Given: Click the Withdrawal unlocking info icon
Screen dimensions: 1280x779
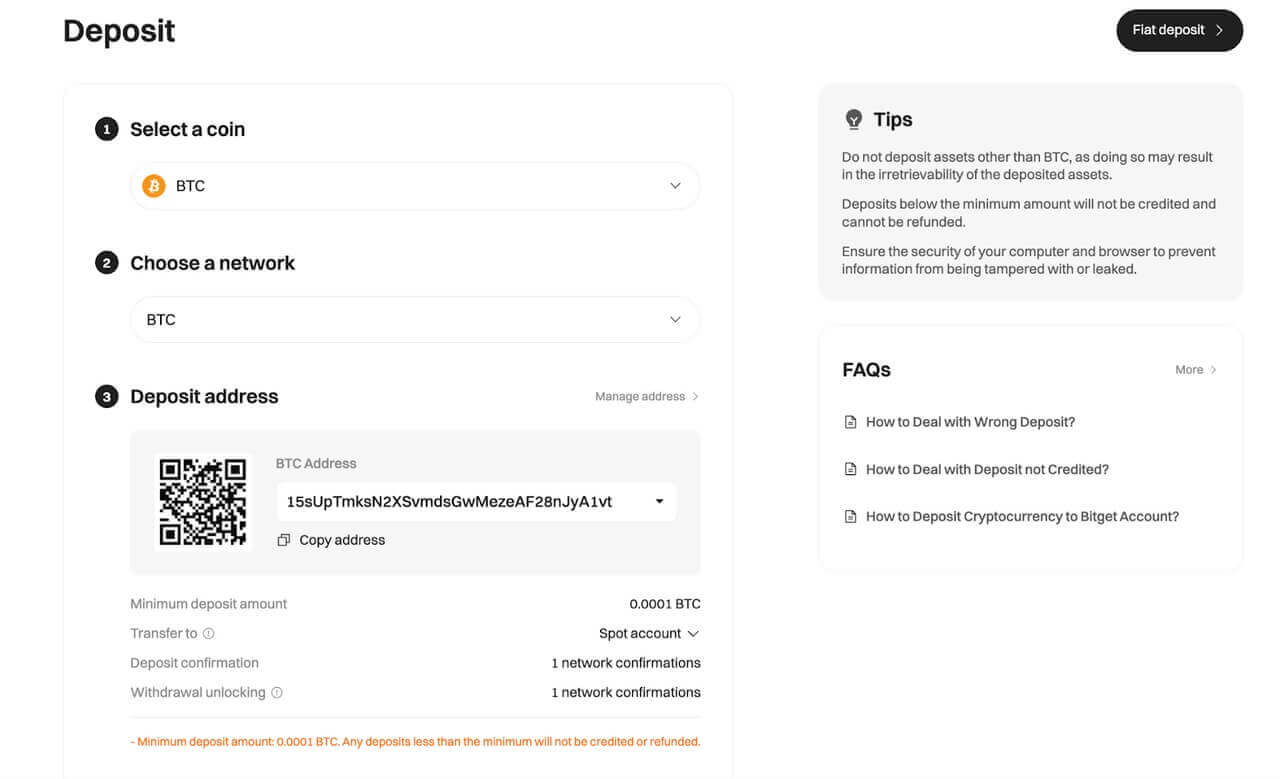Looking at the screenshot, I should [277, 693].
